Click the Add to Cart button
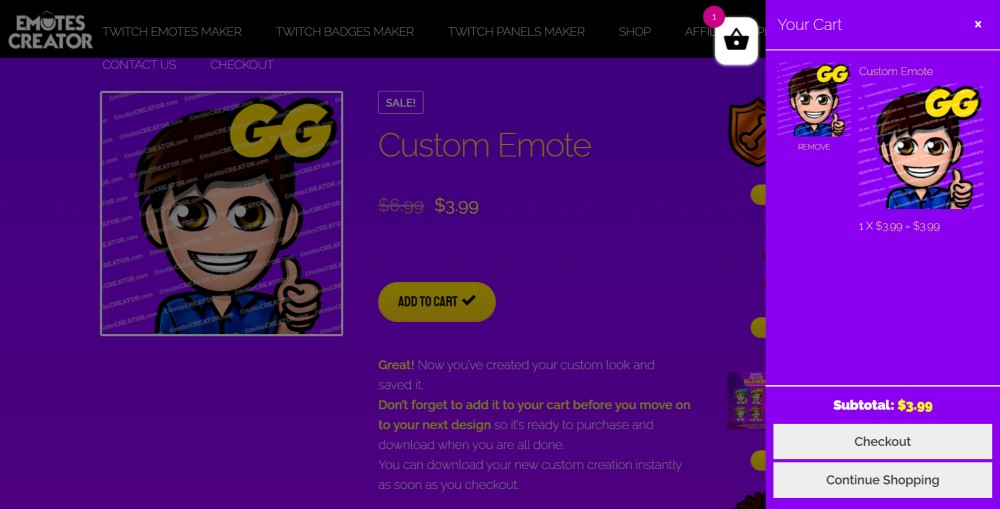Viewport: 1000px width, 509px height. click(437, 302)
